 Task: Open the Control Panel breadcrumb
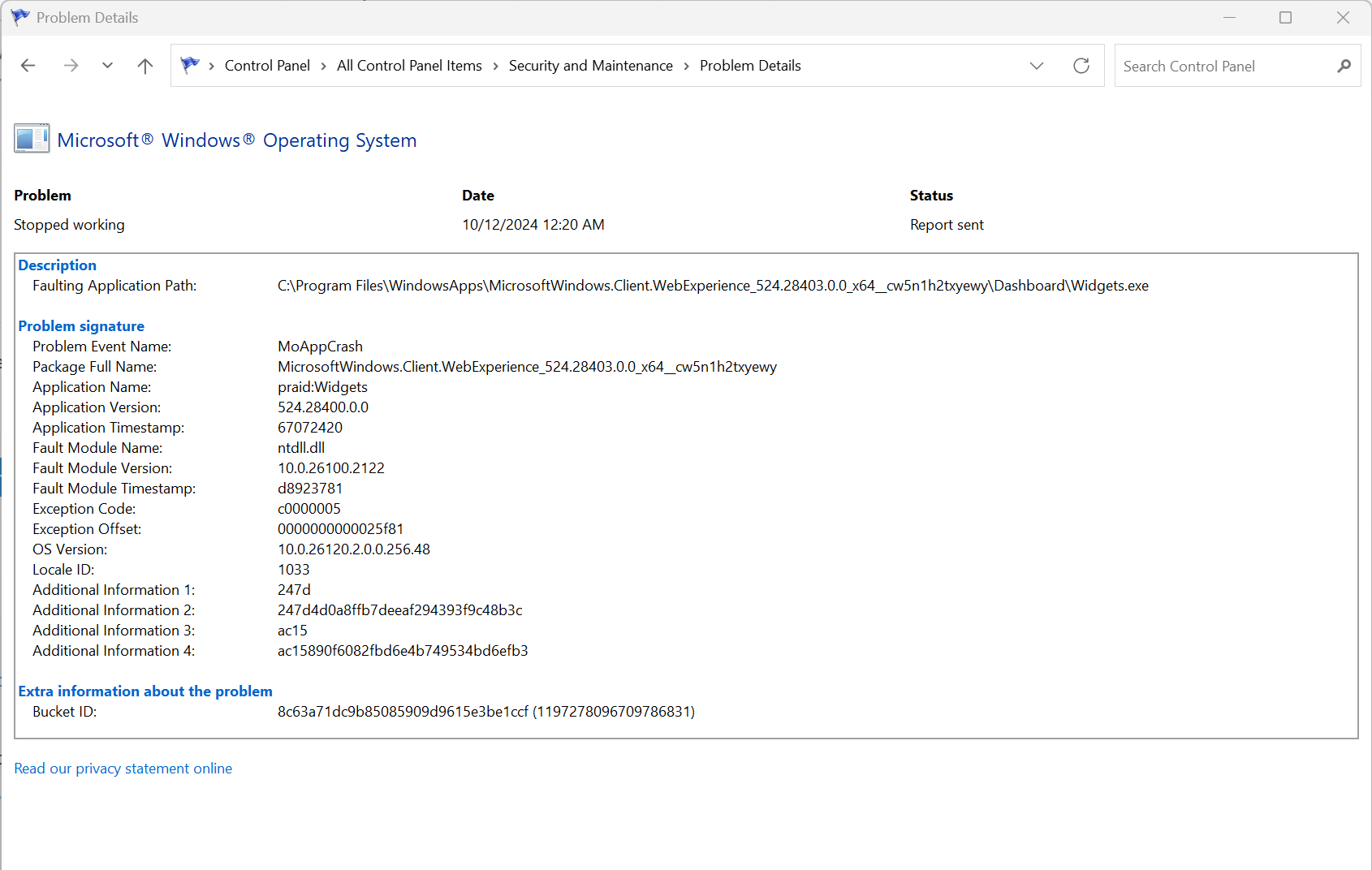(x=267, y=66)
